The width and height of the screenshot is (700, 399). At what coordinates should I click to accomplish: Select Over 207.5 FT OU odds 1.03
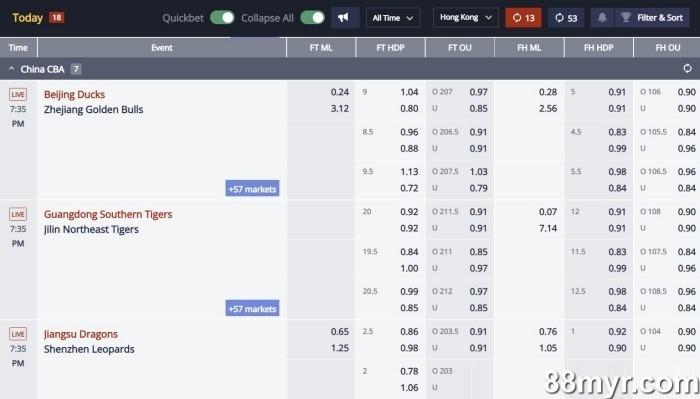pyautogui.click(x=478, y=172)
